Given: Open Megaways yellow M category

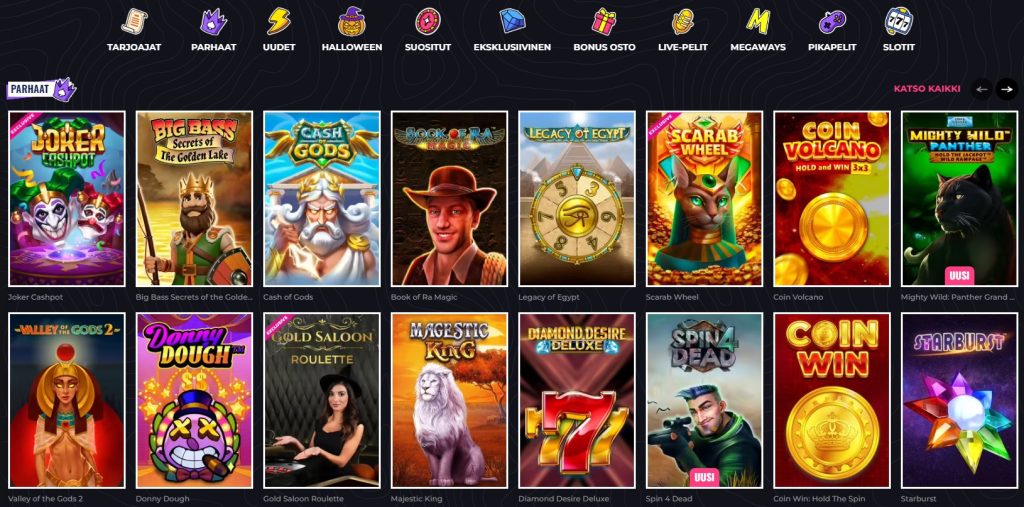Looking at the screenshot, I should pyautogui.click(x=758, y=21).
